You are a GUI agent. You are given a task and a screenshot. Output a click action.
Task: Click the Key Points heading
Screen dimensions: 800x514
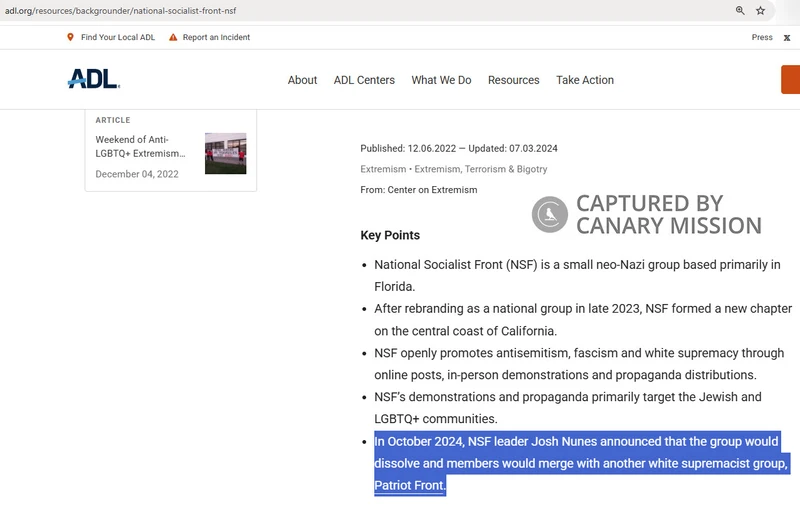pos(390,235)
